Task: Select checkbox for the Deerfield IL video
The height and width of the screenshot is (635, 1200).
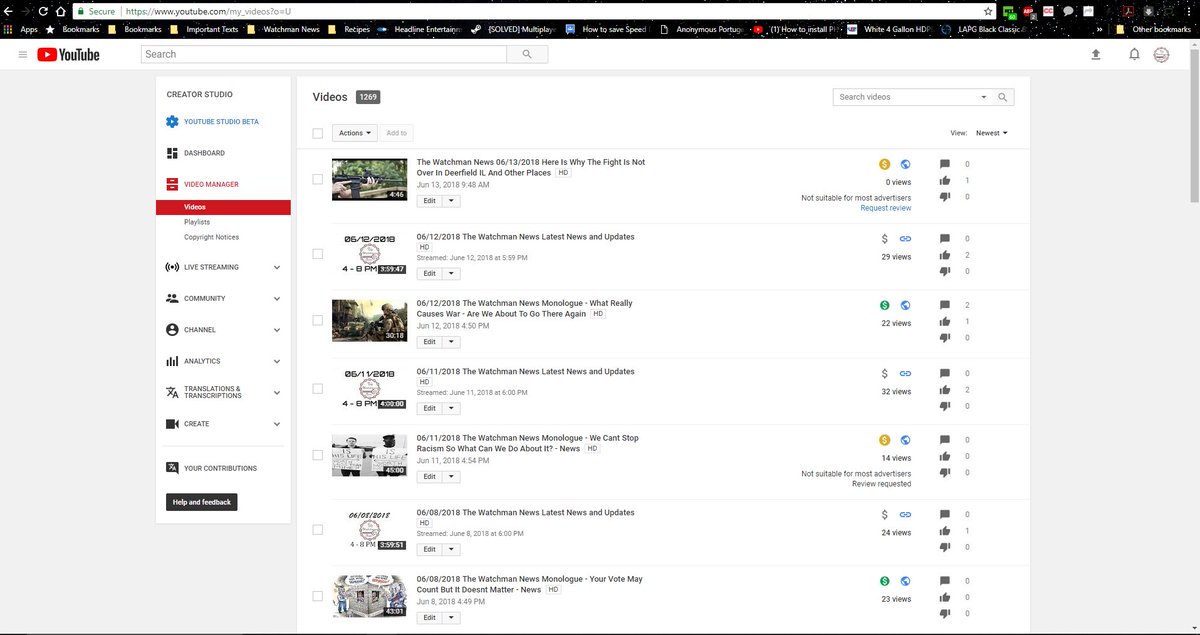Action: coord(318,179)
